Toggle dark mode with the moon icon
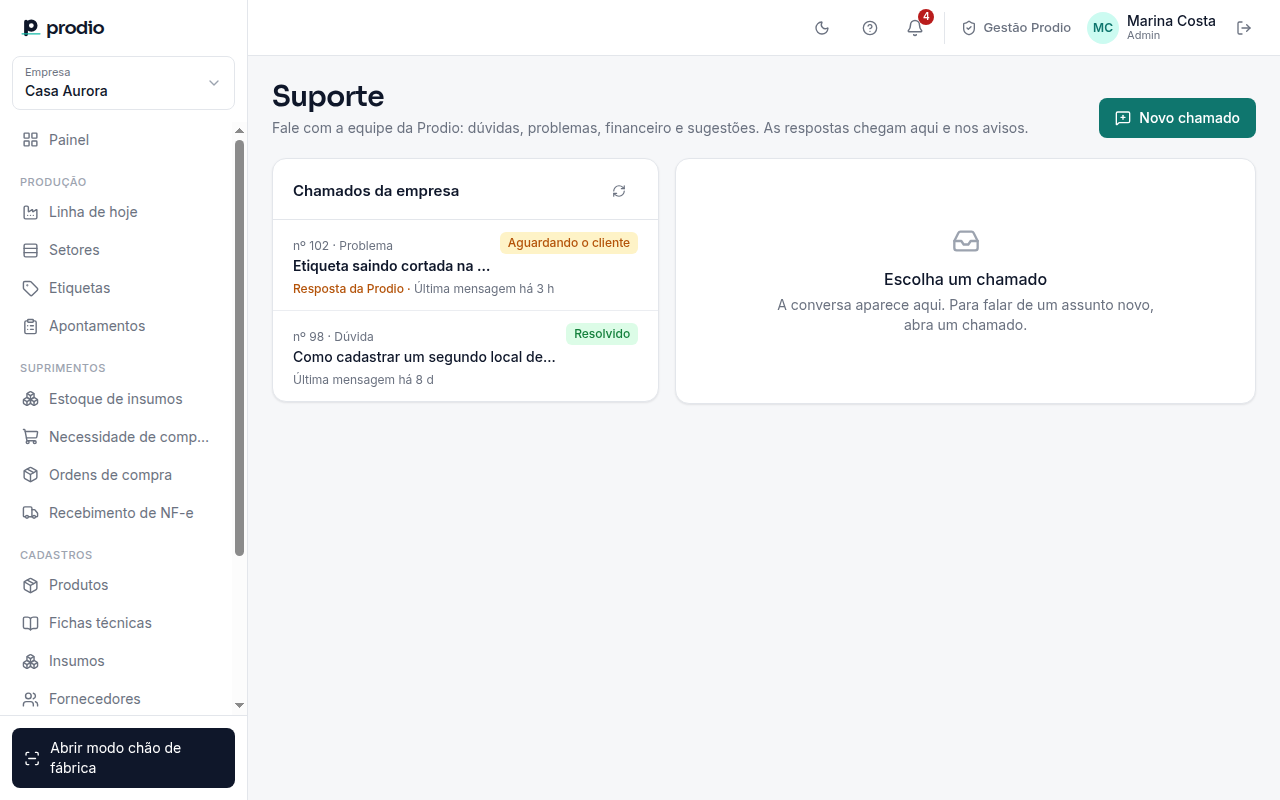Image resolution: width=1280 pixels, height=800 pixels. coord(822,28)
